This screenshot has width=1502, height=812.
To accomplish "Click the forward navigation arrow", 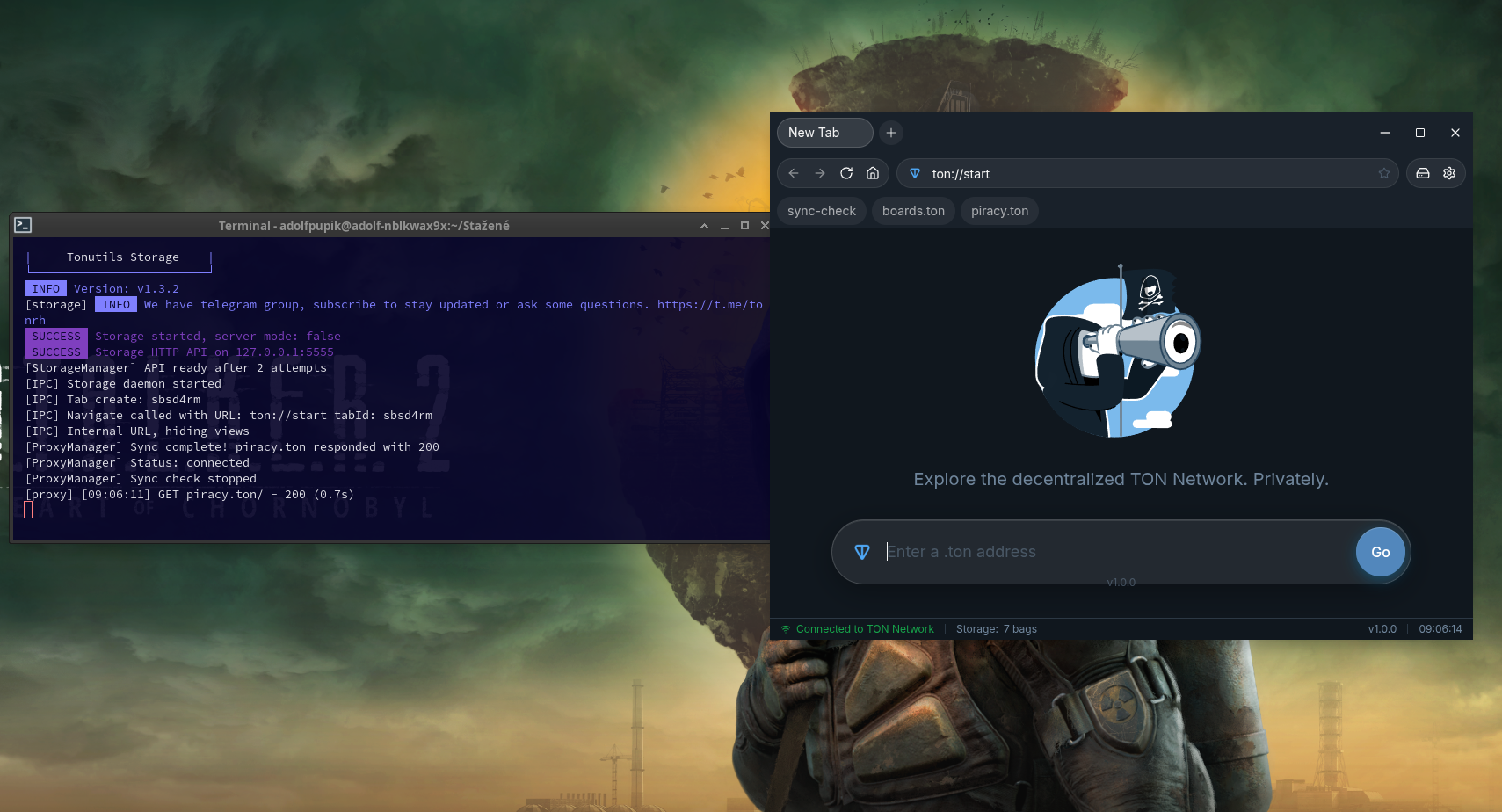I will 820,173.
